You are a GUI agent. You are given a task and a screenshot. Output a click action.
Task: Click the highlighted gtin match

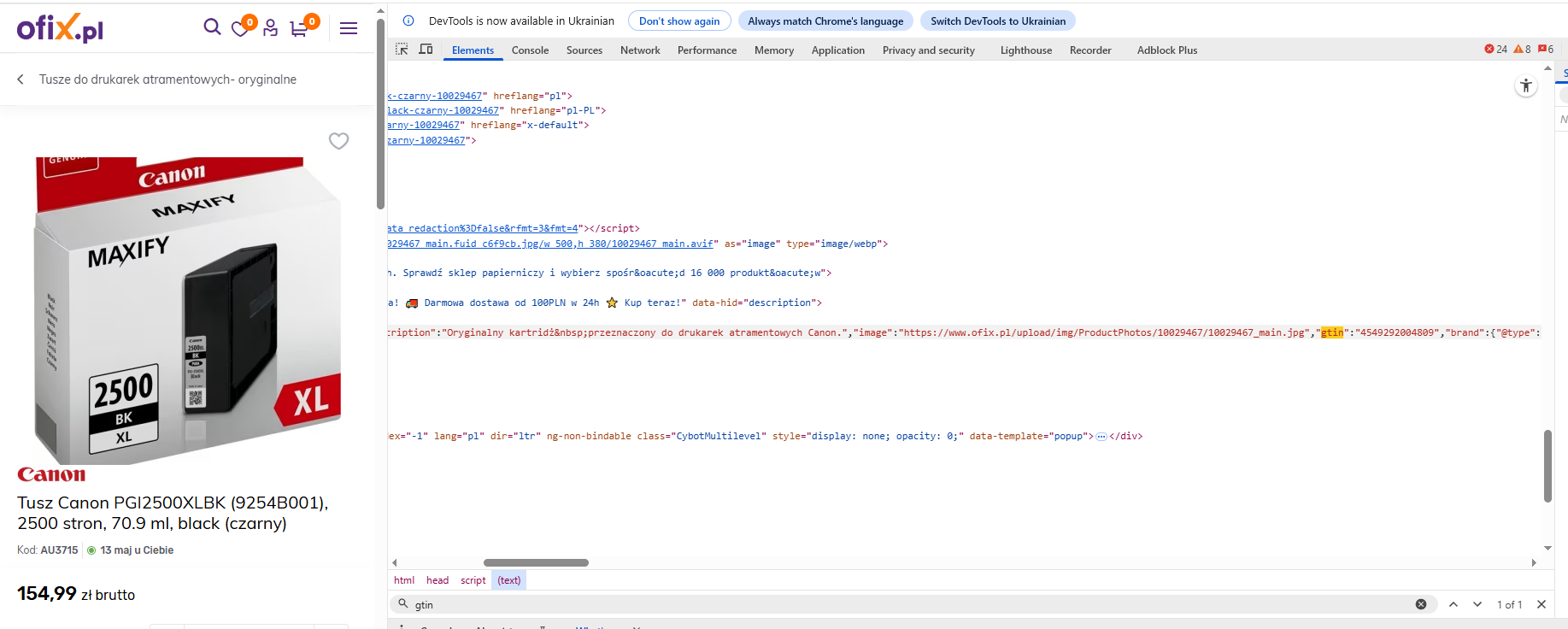1332,332
